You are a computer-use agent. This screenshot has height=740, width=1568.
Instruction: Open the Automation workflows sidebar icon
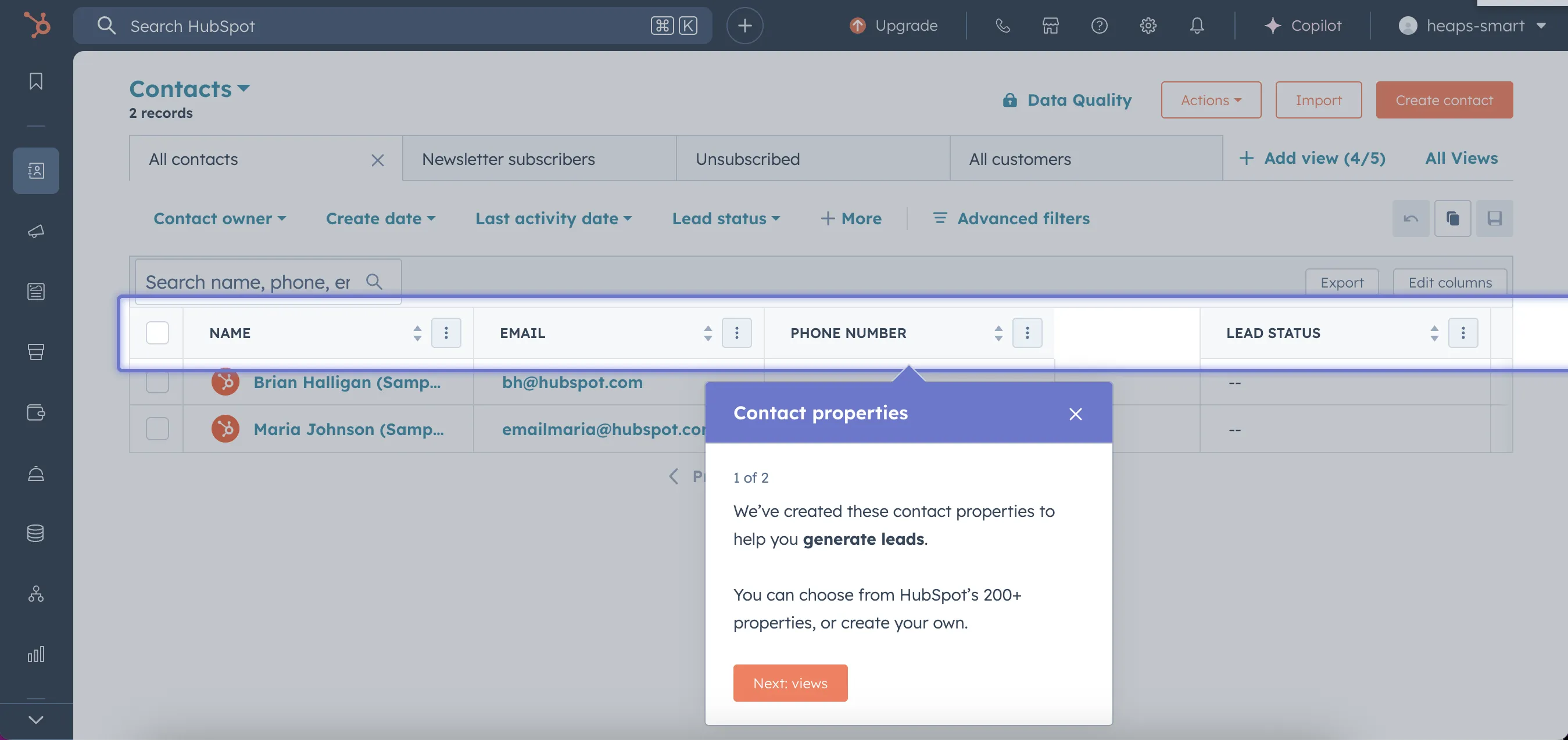click(x=36, y=594)
